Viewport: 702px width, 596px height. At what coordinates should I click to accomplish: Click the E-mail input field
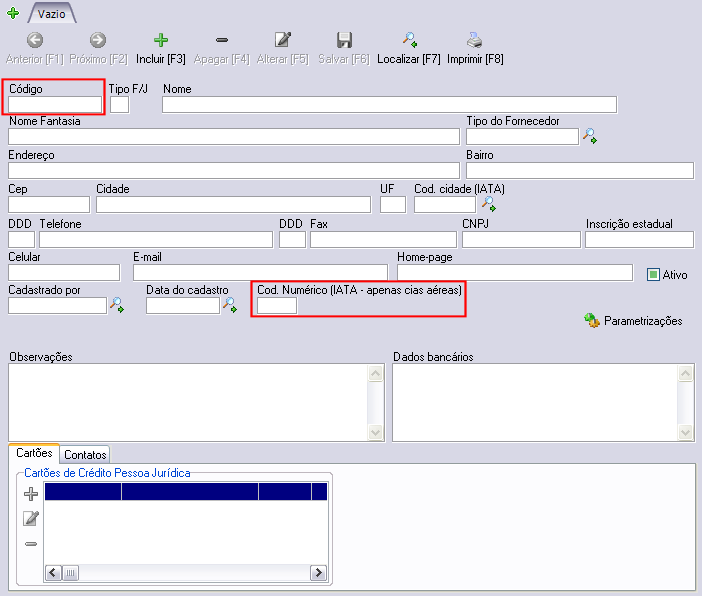click(x=261, y=272)
